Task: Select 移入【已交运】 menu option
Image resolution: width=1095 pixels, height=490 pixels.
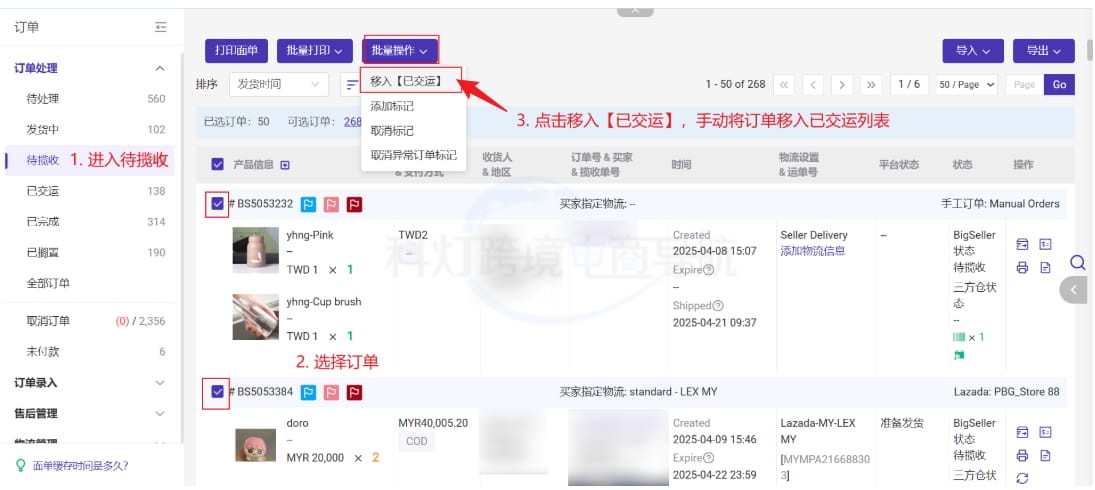Action: click(x=411, y=81)
